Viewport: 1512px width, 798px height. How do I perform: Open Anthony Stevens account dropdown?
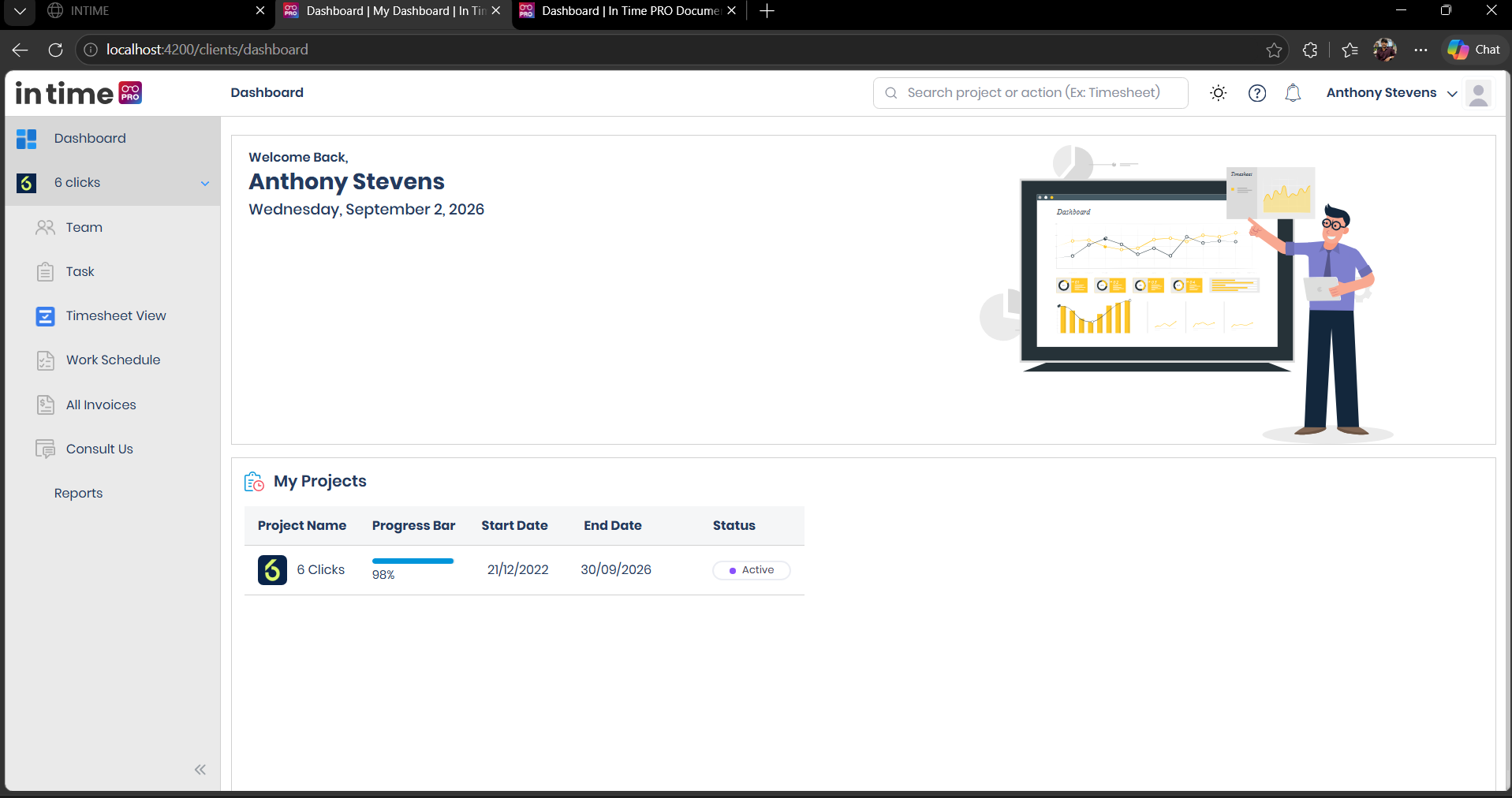pyautogui.click(x=1391, y=93)
